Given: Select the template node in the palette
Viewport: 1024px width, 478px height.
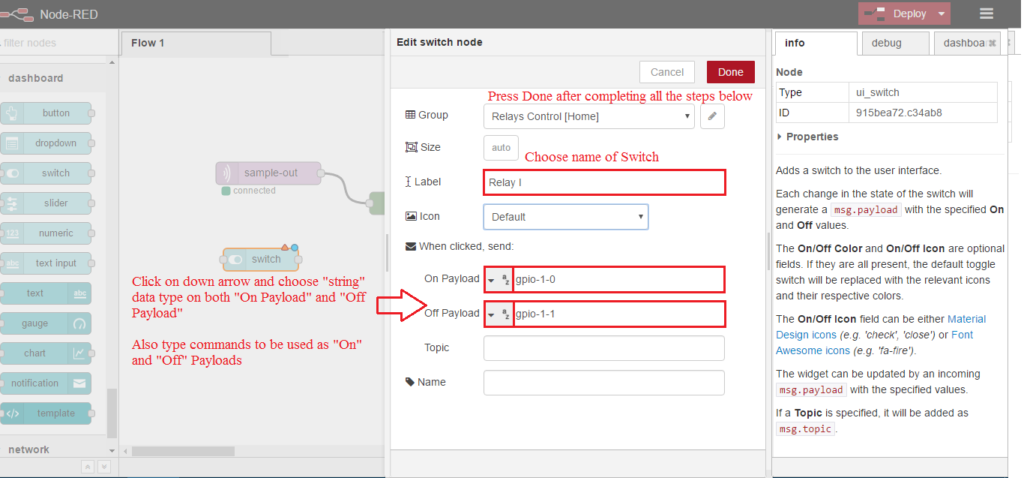Looking at the screenshot, I should 46,413.
